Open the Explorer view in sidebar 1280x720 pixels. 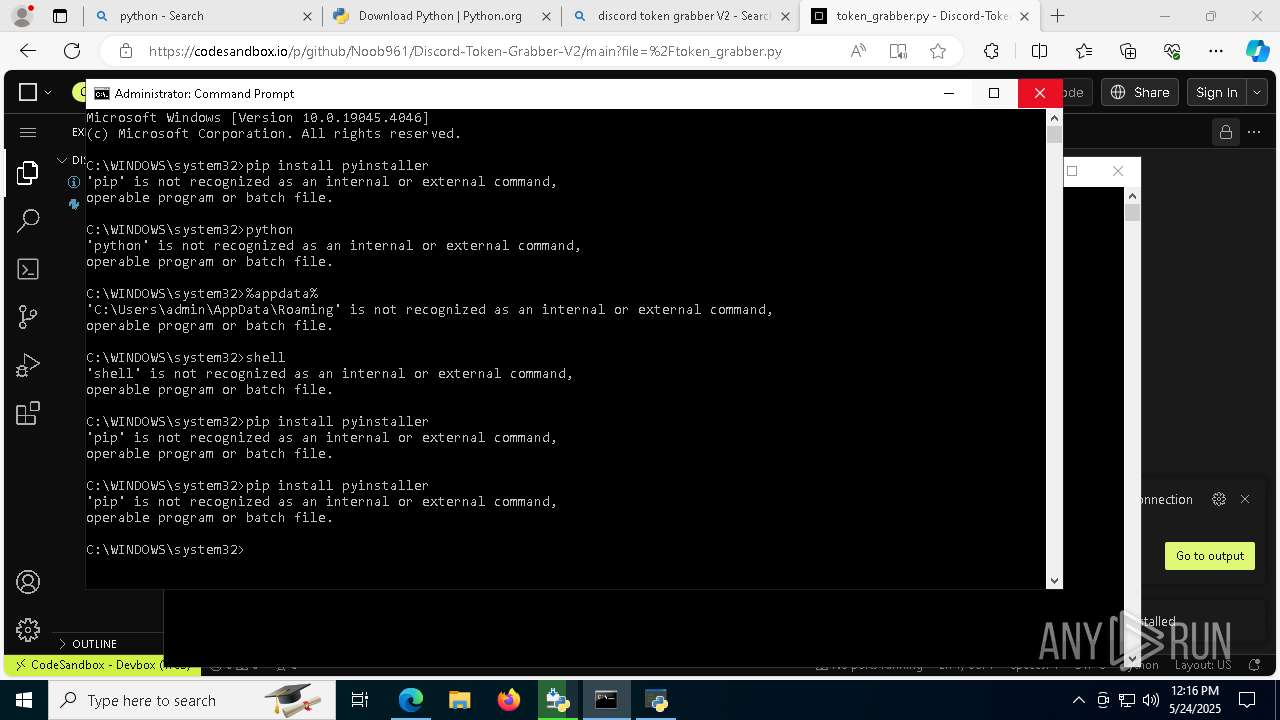28,172
